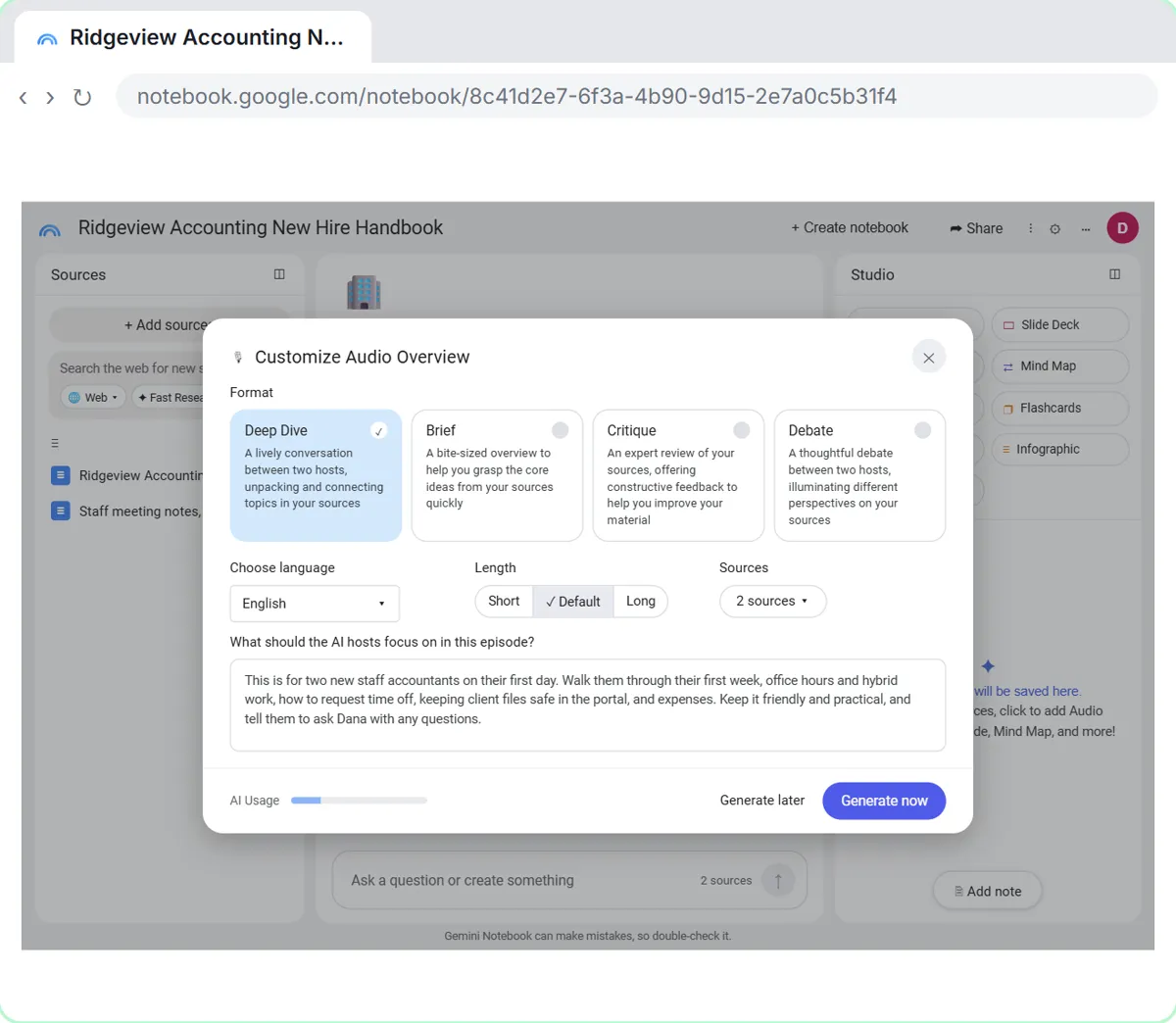Click the Generate now button

pyautogui.click(x=884, y=801)
